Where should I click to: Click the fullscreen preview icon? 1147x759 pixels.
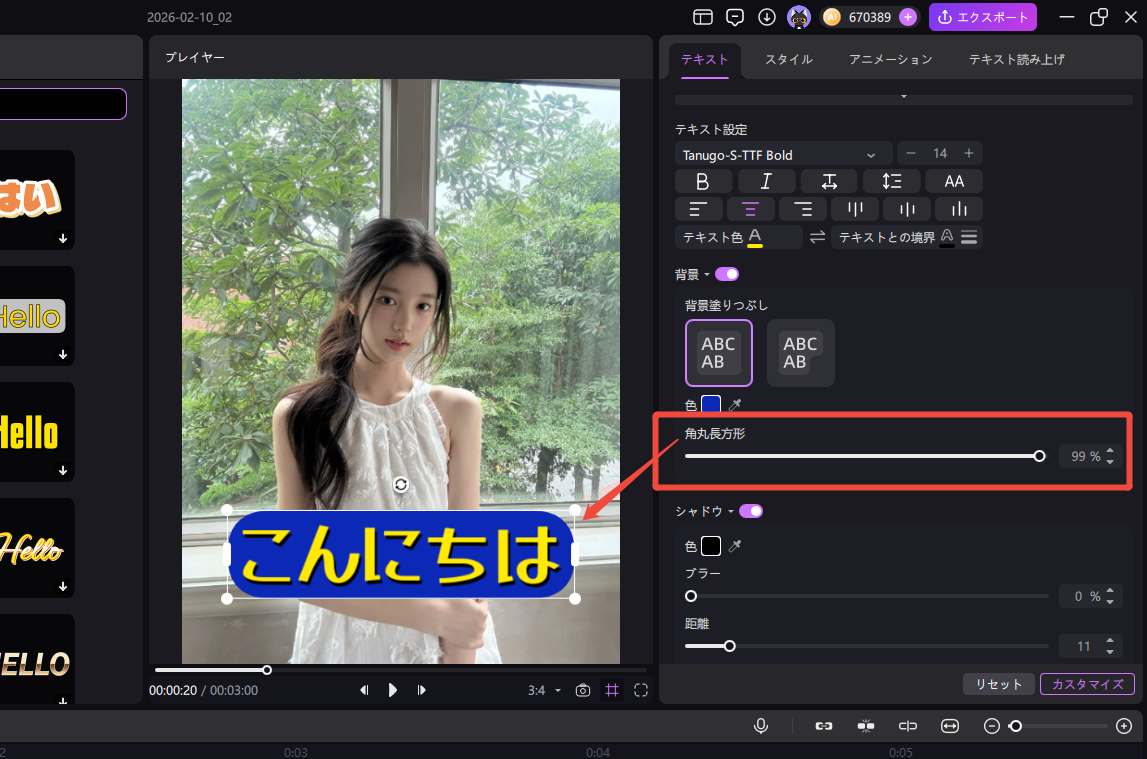coord(641,690)
